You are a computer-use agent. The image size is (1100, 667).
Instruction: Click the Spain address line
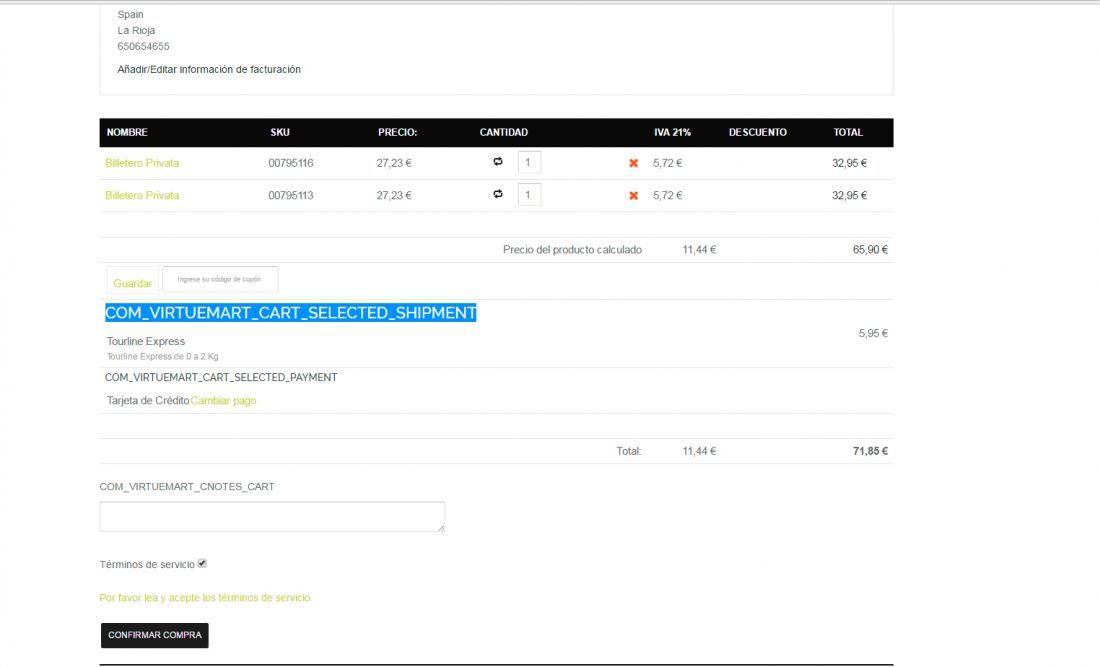click(130, 14)
